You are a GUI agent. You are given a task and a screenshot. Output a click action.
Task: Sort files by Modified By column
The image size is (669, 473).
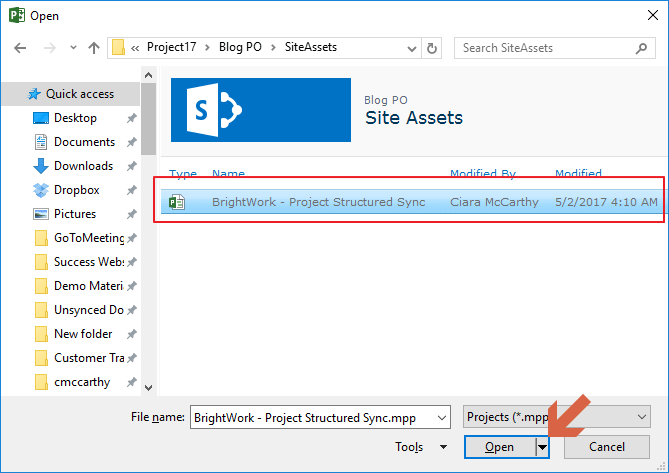[483, 173]
